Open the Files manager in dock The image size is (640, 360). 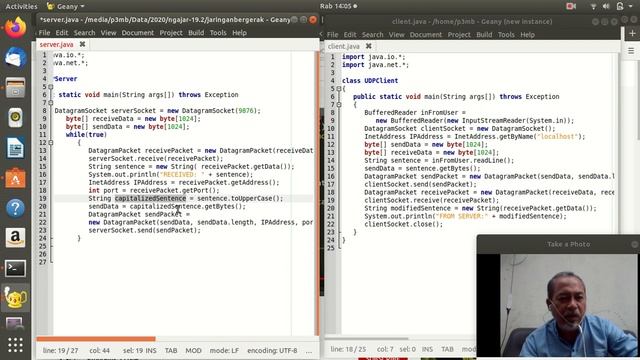coord(15,87)
